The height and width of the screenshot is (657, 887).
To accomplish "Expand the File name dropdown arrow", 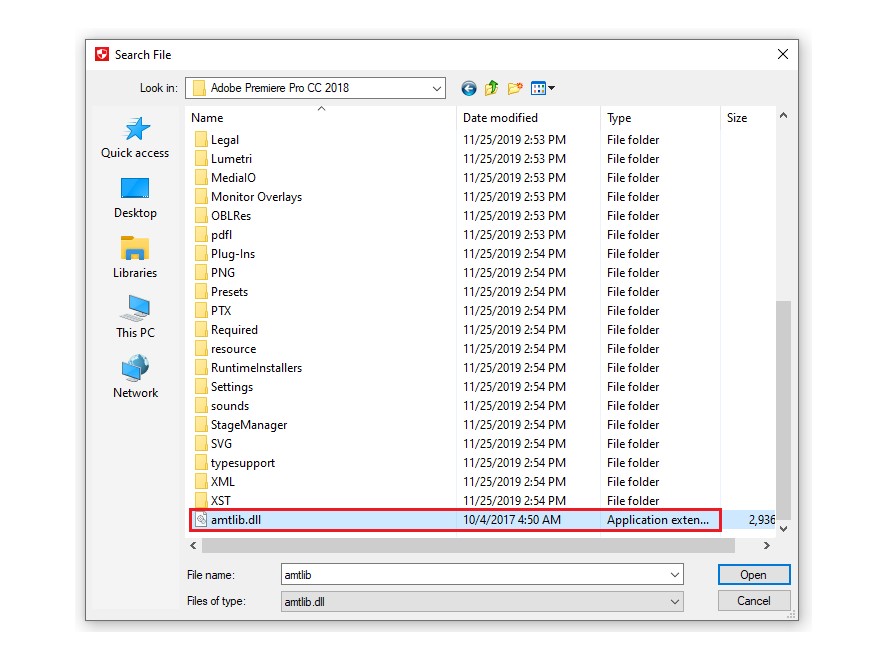I will 675,575.
